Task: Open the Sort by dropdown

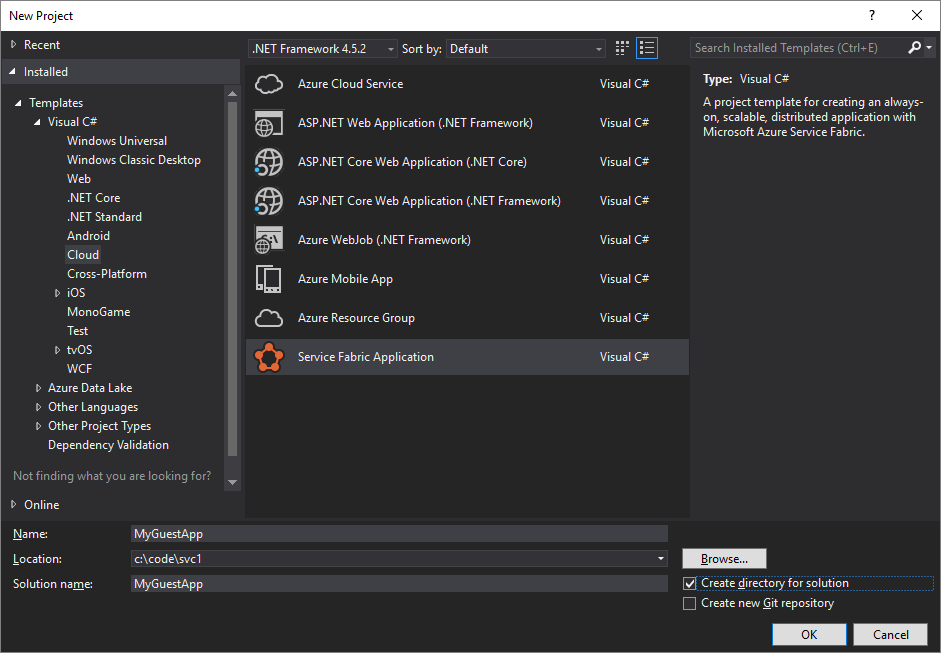Action: coord(598,48)
